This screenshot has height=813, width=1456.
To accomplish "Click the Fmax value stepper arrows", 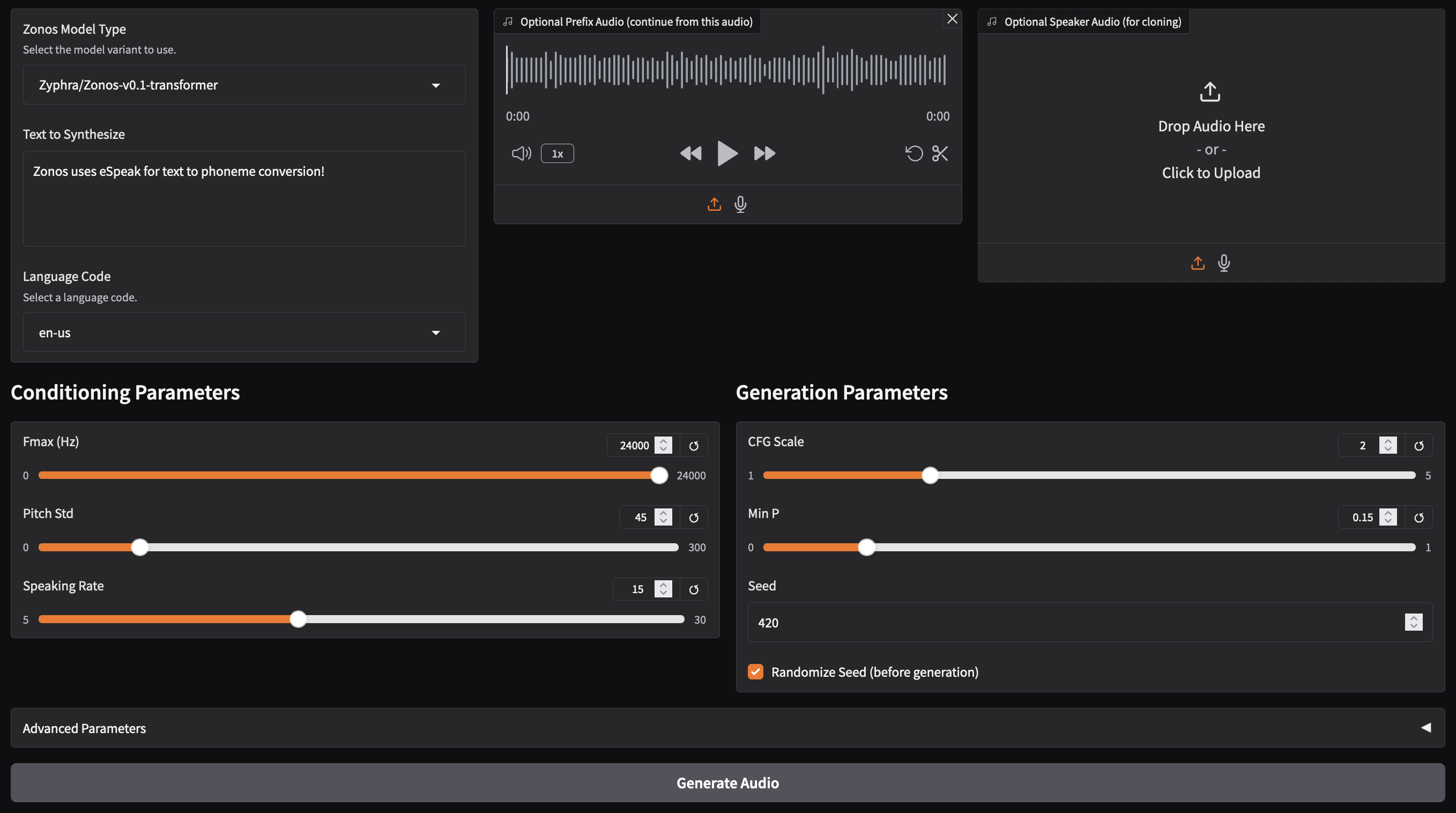I will [x=664, y=446].
